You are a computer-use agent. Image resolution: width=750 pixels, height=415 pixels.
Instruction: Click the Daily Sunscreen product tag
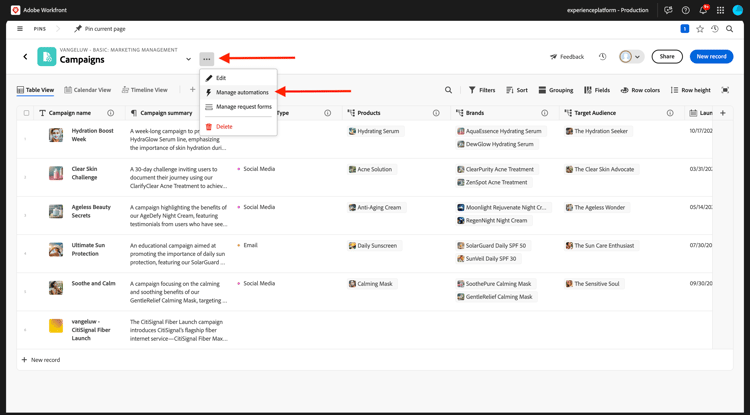375,246
